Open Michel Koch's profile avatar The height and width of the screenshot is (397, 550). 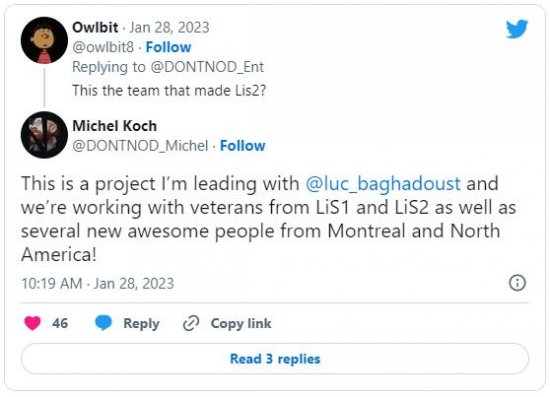[44, 135]
